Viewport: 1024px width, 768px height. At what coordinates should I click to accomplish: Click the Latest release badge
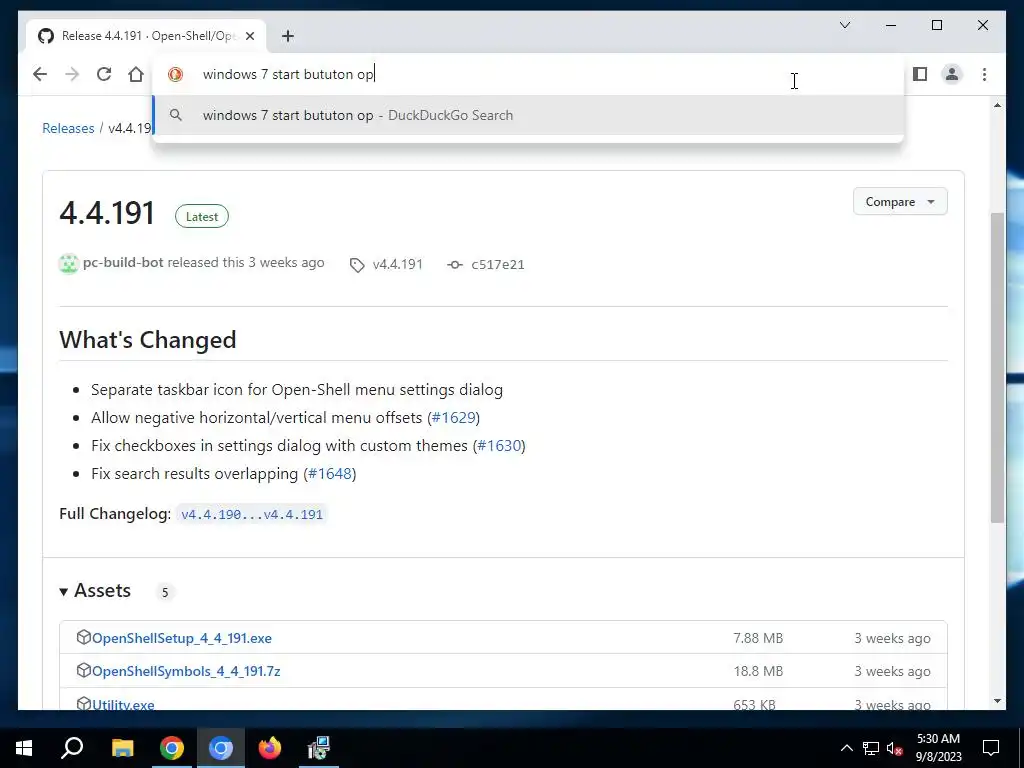tap(202, 217)
